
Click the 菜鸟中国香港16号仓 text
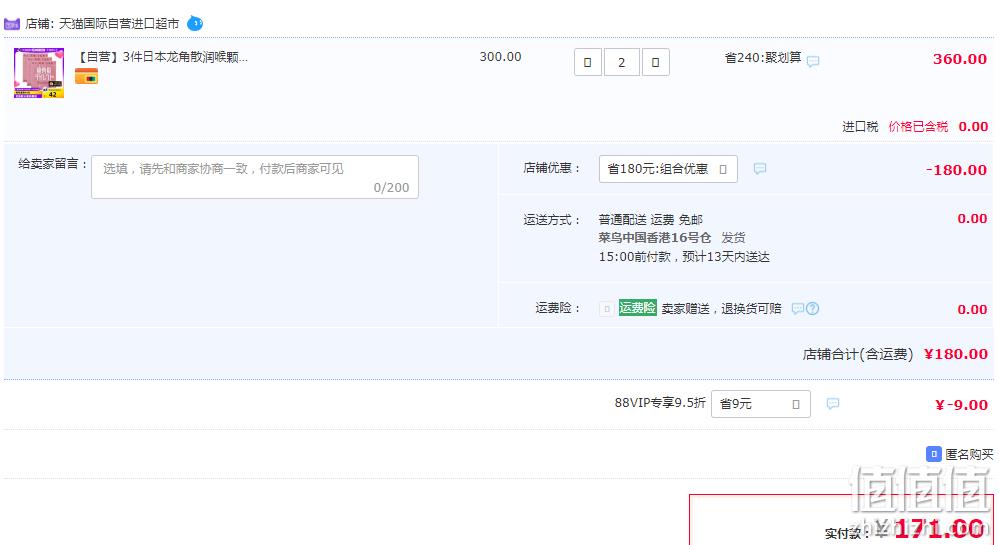654,238
